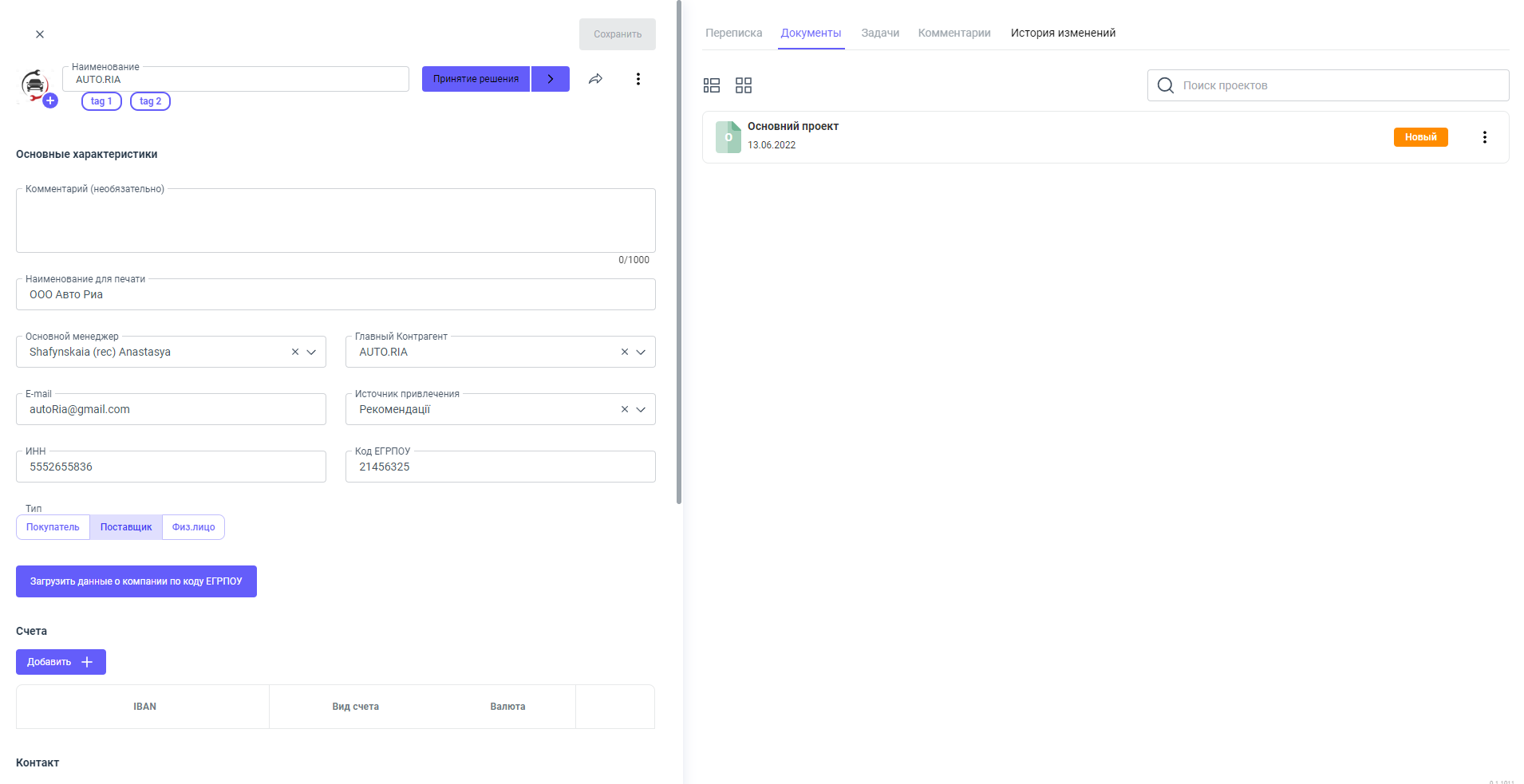
Task: Expand the Основной менеджер dropdown
Action: 311,352
